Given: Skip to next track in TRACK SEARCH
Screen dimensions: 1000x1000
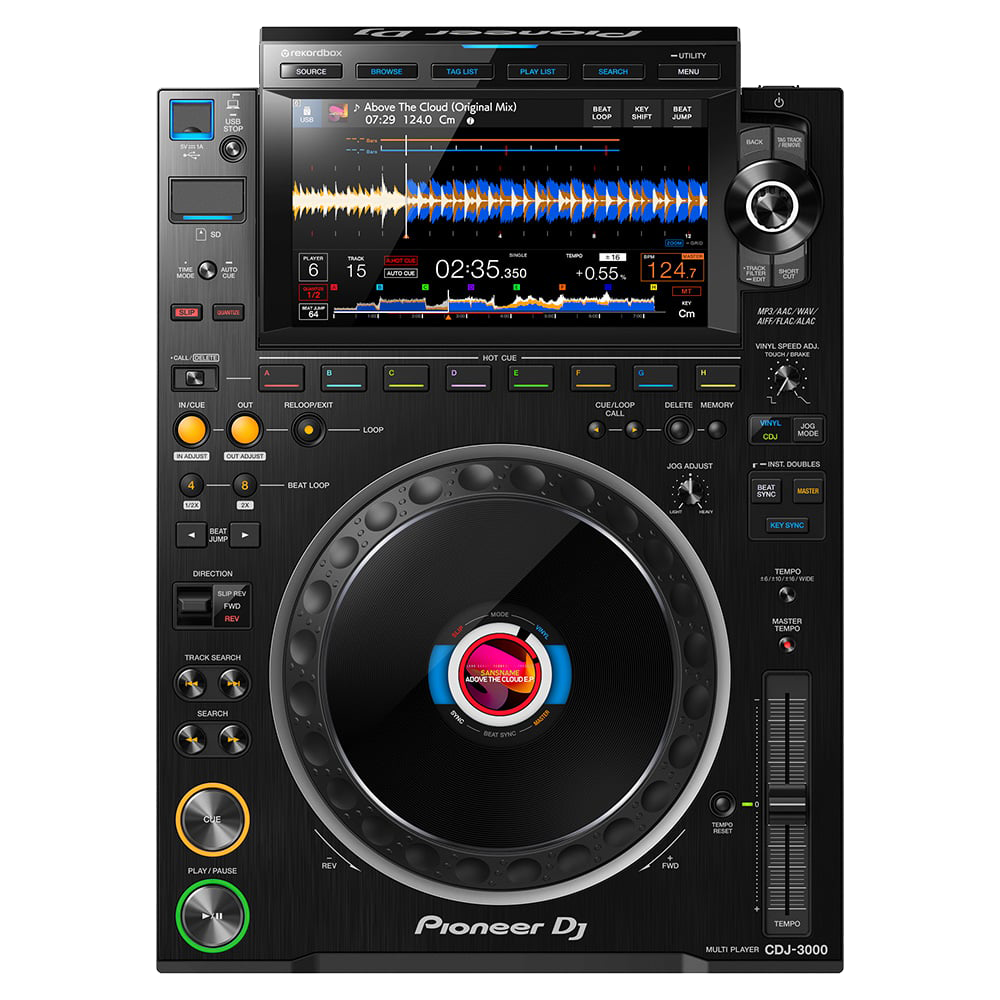Looking at the screenshot, I should coord(233,683).
